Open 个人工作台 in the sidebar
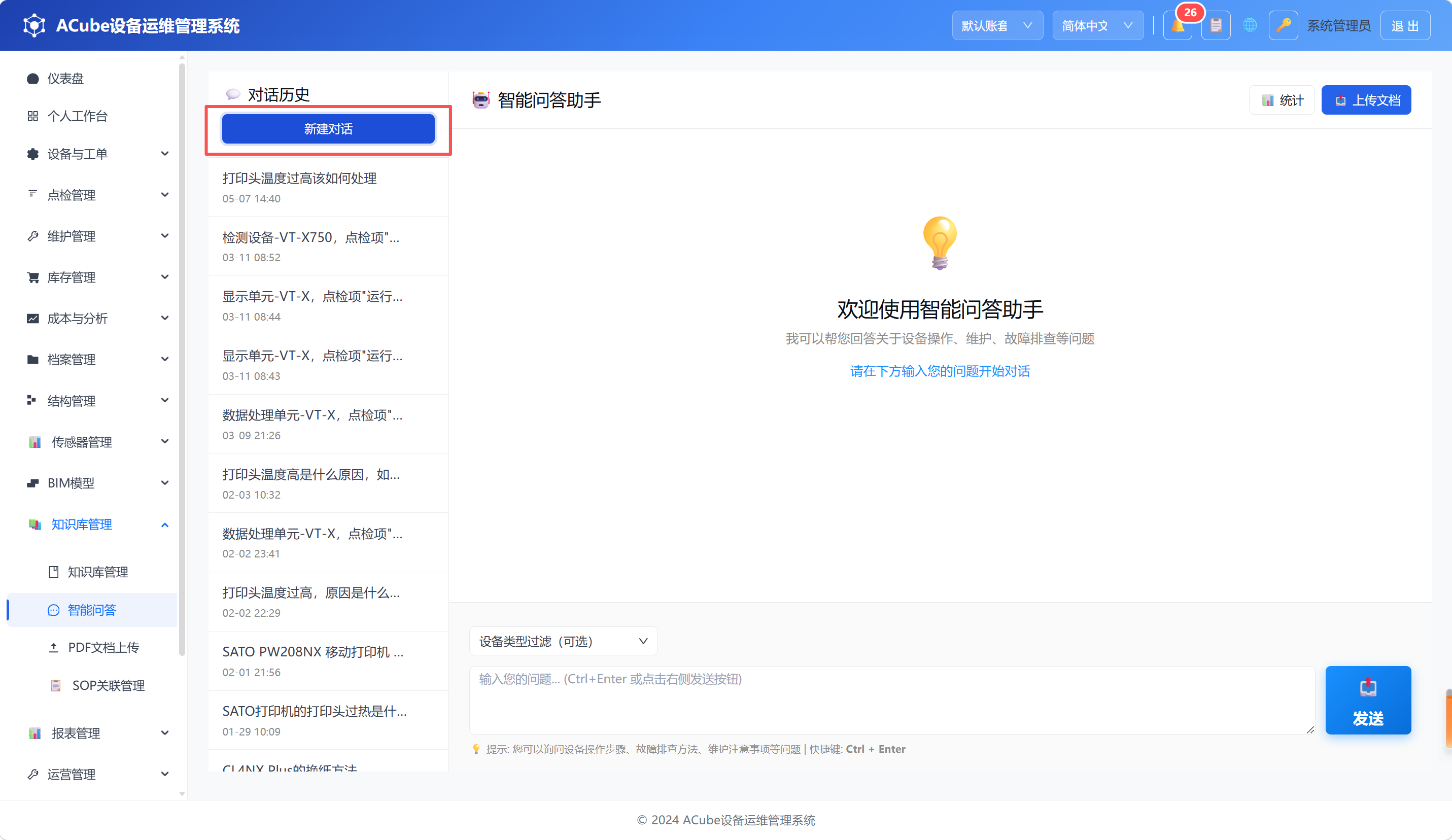The image size is (1452, 840). [92, 116]
